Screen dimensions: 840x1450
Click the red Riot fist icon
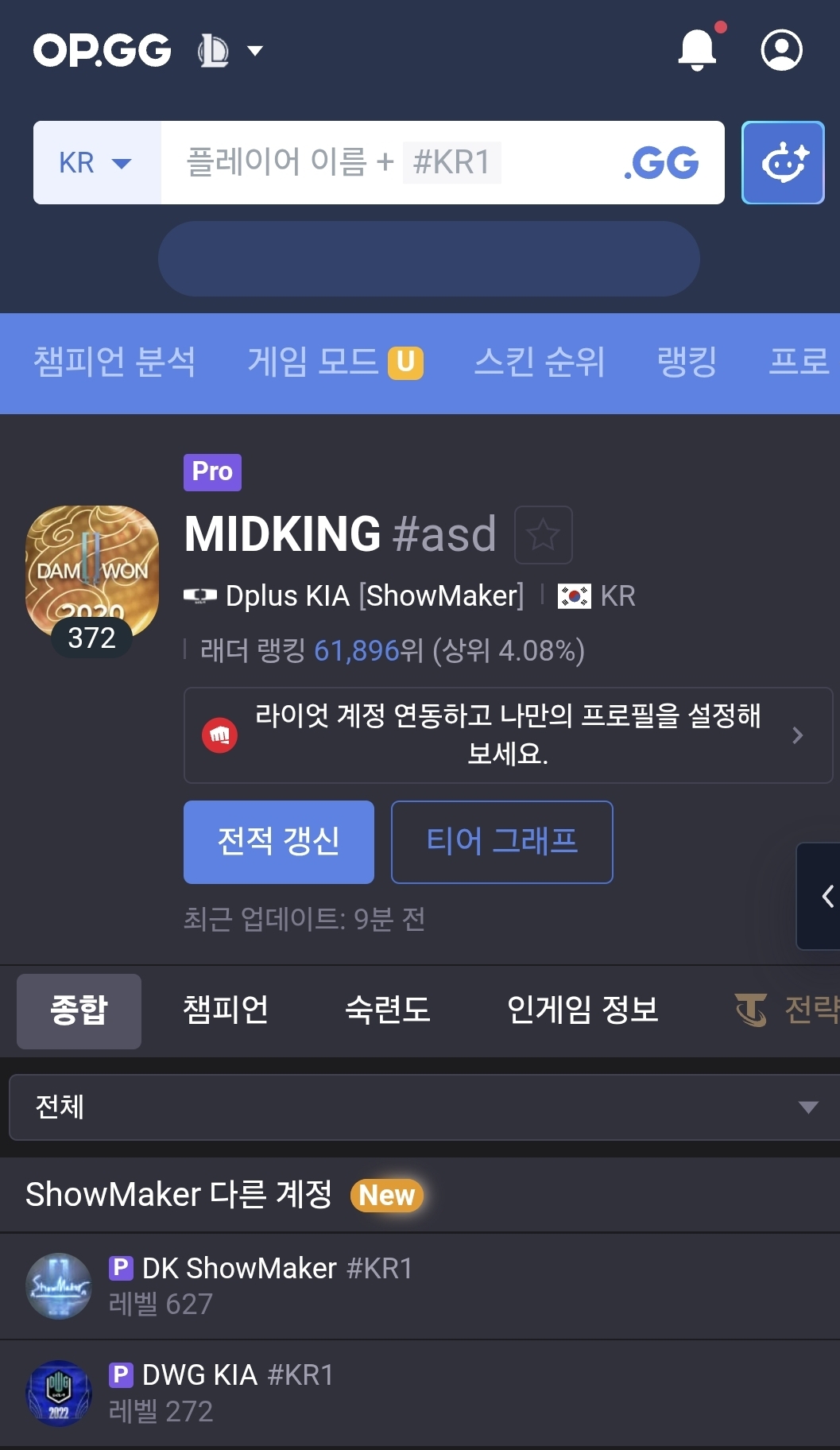[220, 735]
